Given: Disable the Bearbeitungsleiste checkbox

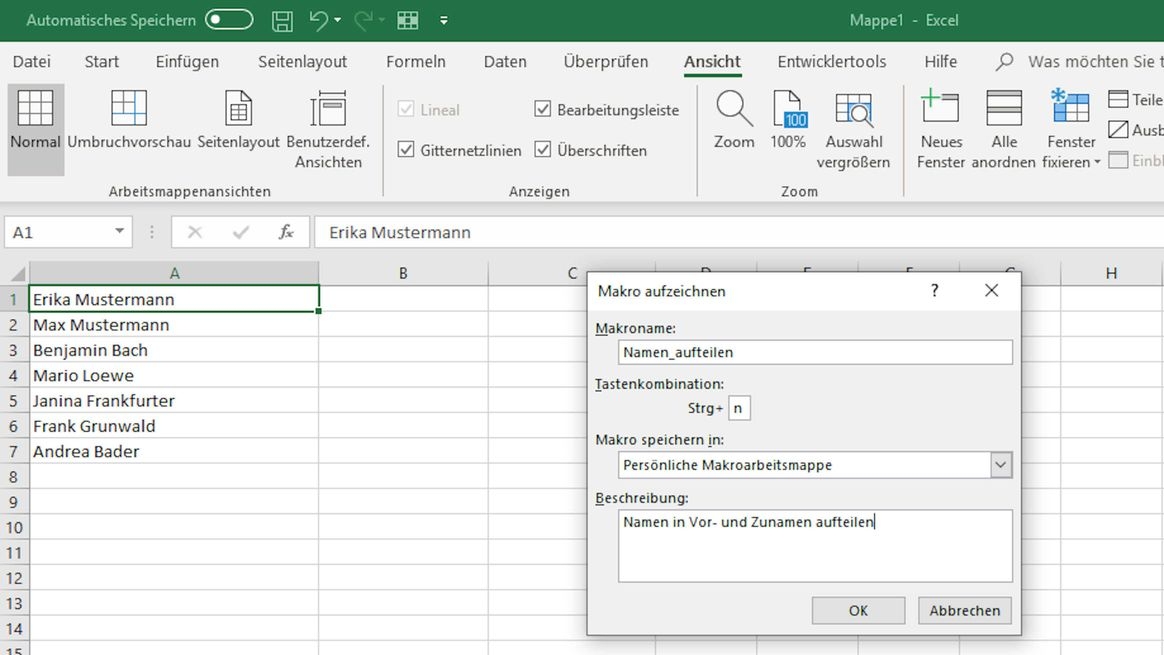Looking at the screenshot, I should (543, 110).
